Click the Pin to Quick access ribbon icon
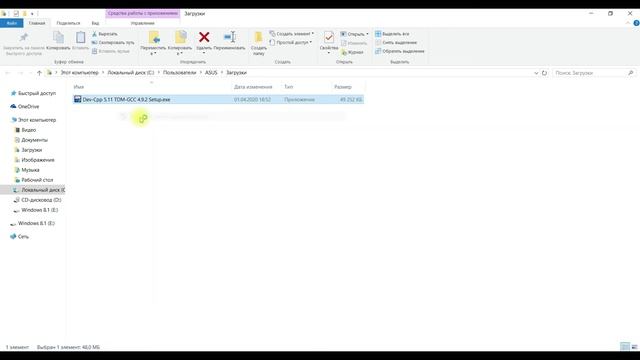The height and width of the screenshot is (360, 640). point(23,38)
